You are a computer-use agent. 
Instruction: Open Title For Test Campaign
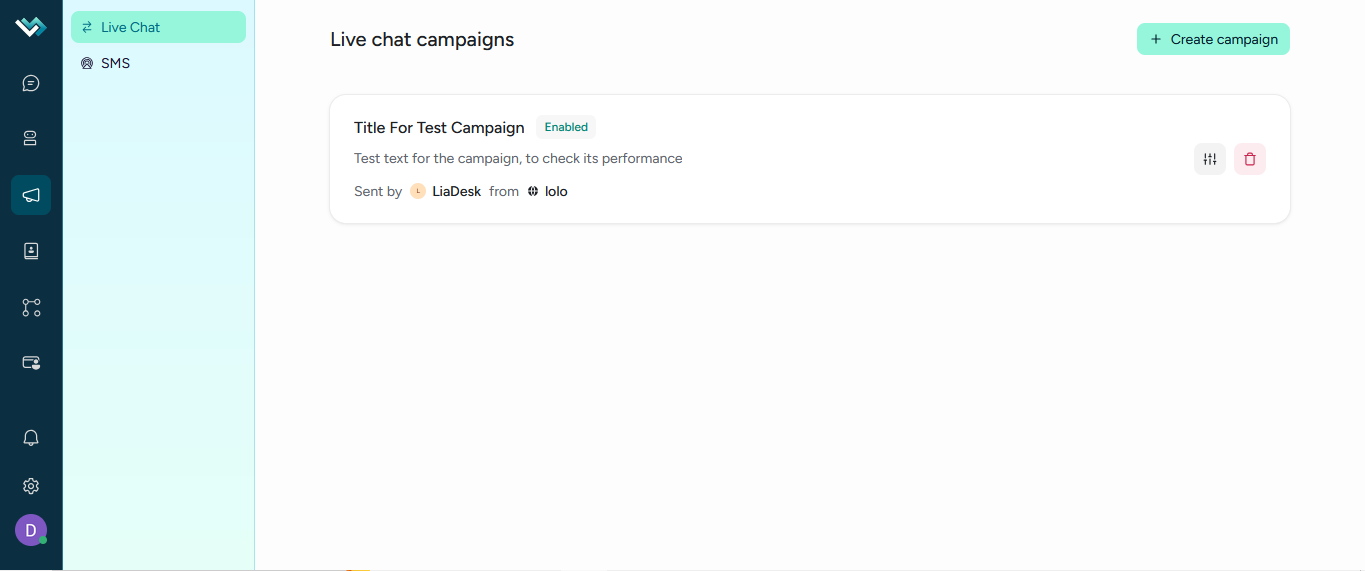click(439, 127)
